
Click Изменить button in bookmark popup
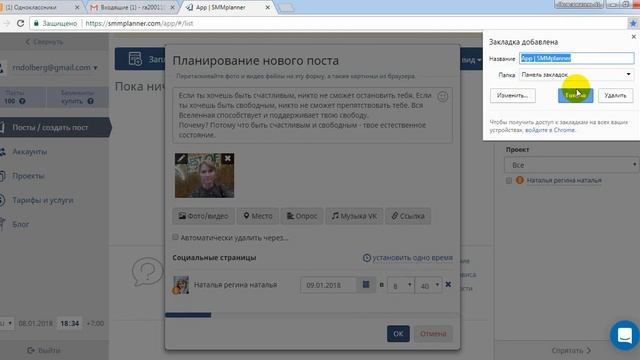(x=513, y=96)
